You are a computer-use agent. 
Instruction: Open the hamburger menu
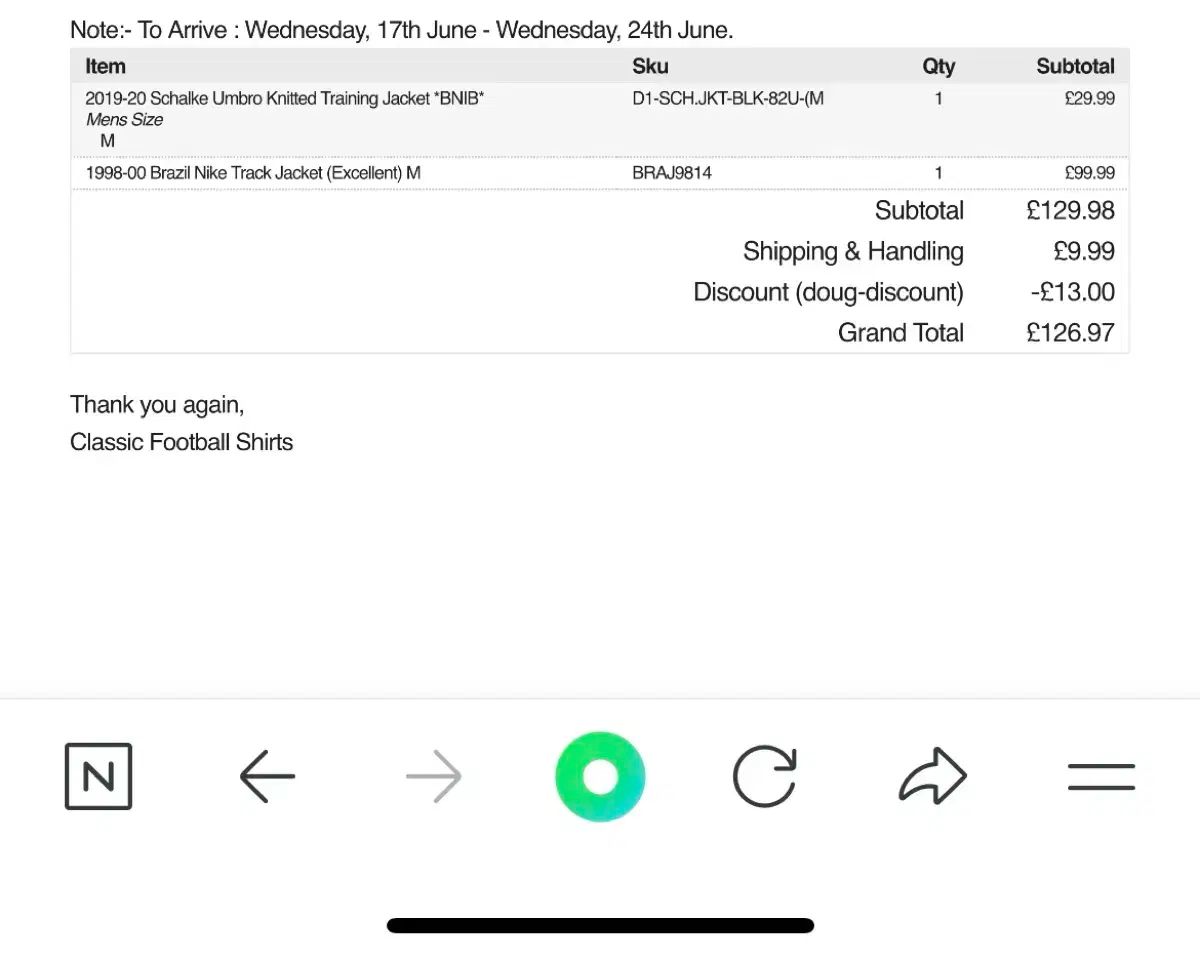(x=1101, y=777)
